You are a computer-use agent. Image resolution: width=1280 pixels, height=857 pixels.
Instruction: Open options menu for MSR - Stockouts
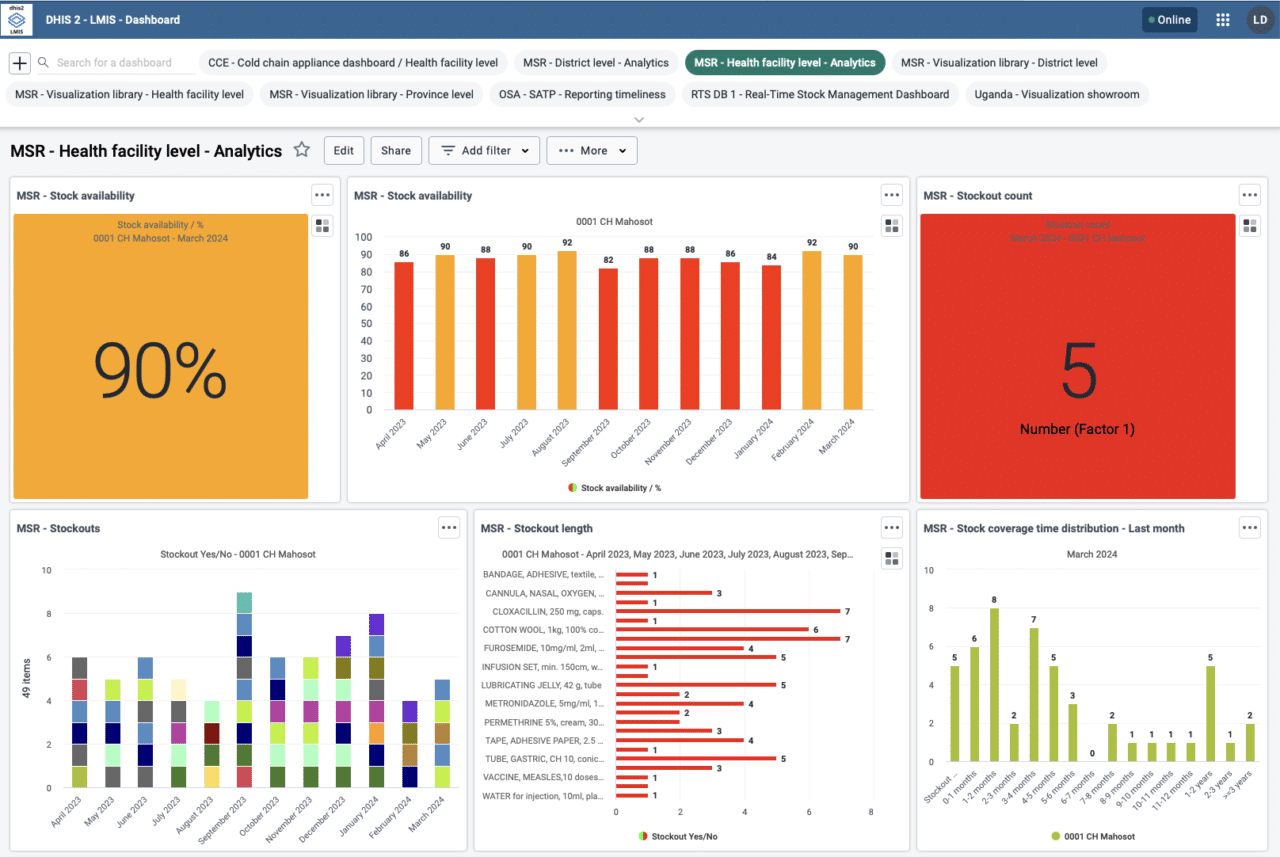click(449, 528)
